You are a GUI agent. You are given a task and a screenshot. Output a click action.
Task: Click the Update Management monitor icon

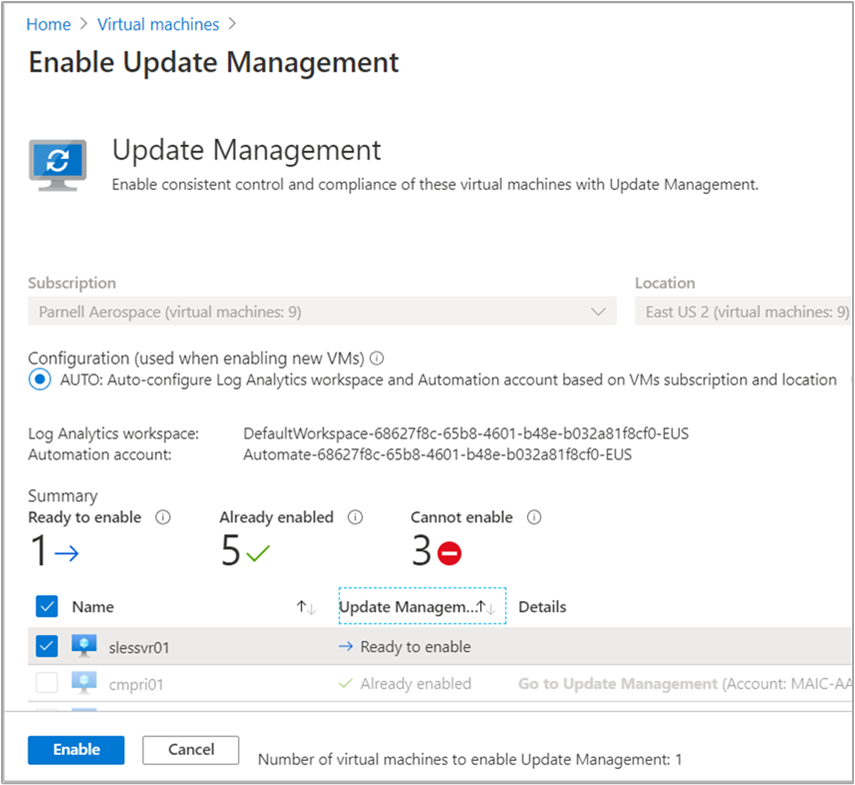coord(57,165)
